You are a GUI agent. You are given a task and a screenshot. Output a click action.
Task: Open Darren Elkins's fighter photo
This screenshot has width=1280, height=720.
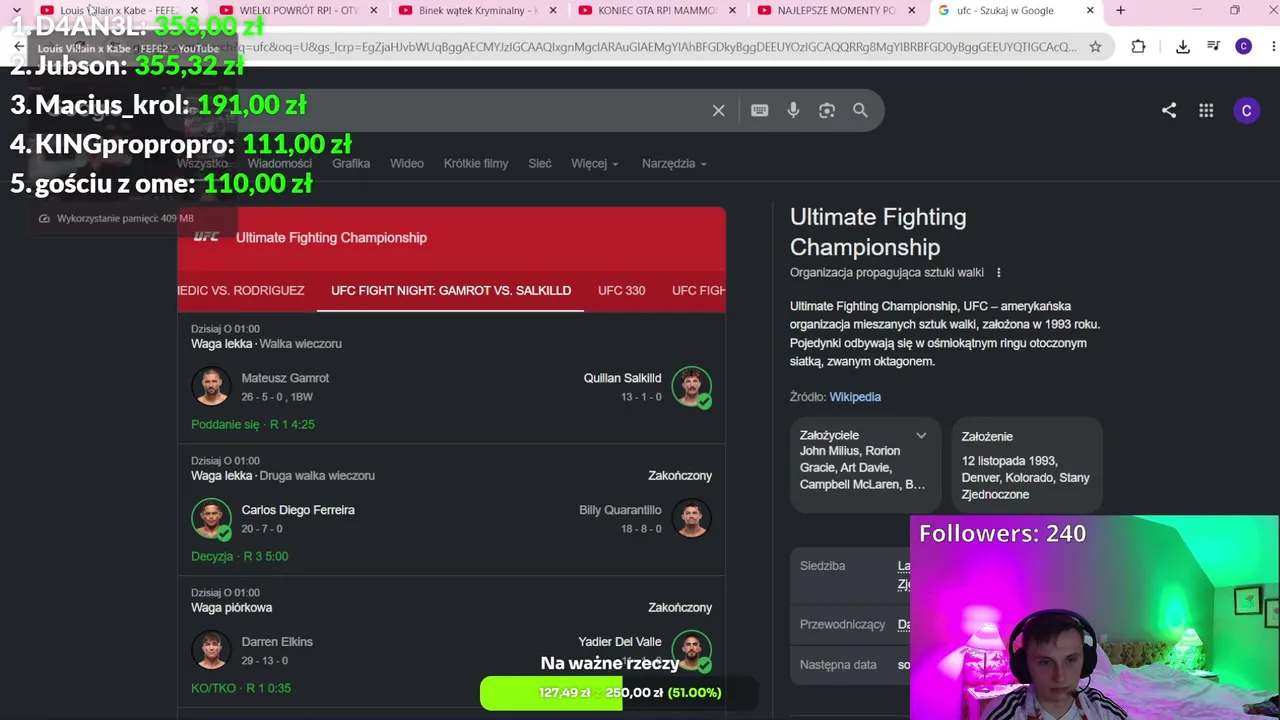(211, 650)
